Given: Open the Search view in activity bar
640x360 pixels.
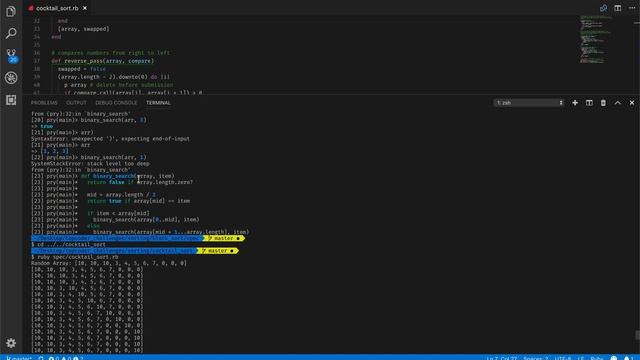Looking at the screenshot, I should point(11,33).
